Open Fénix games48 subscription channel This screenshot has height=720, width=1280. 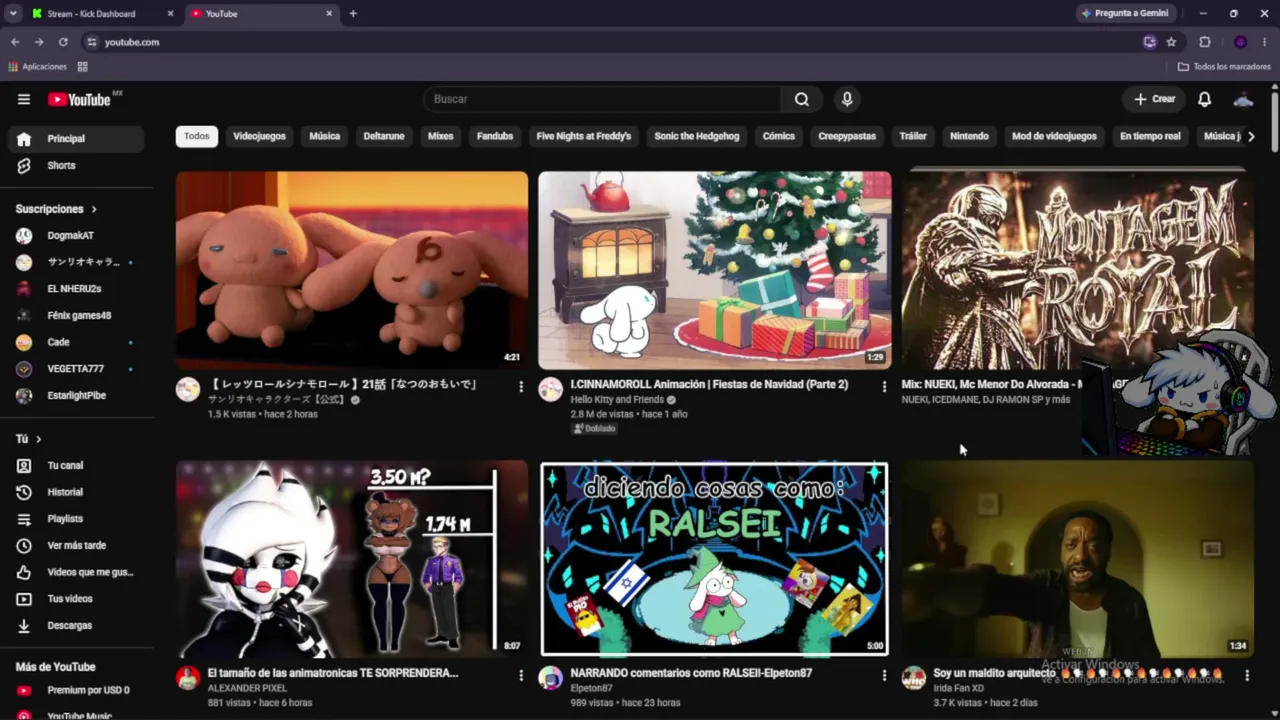point(76,316)
